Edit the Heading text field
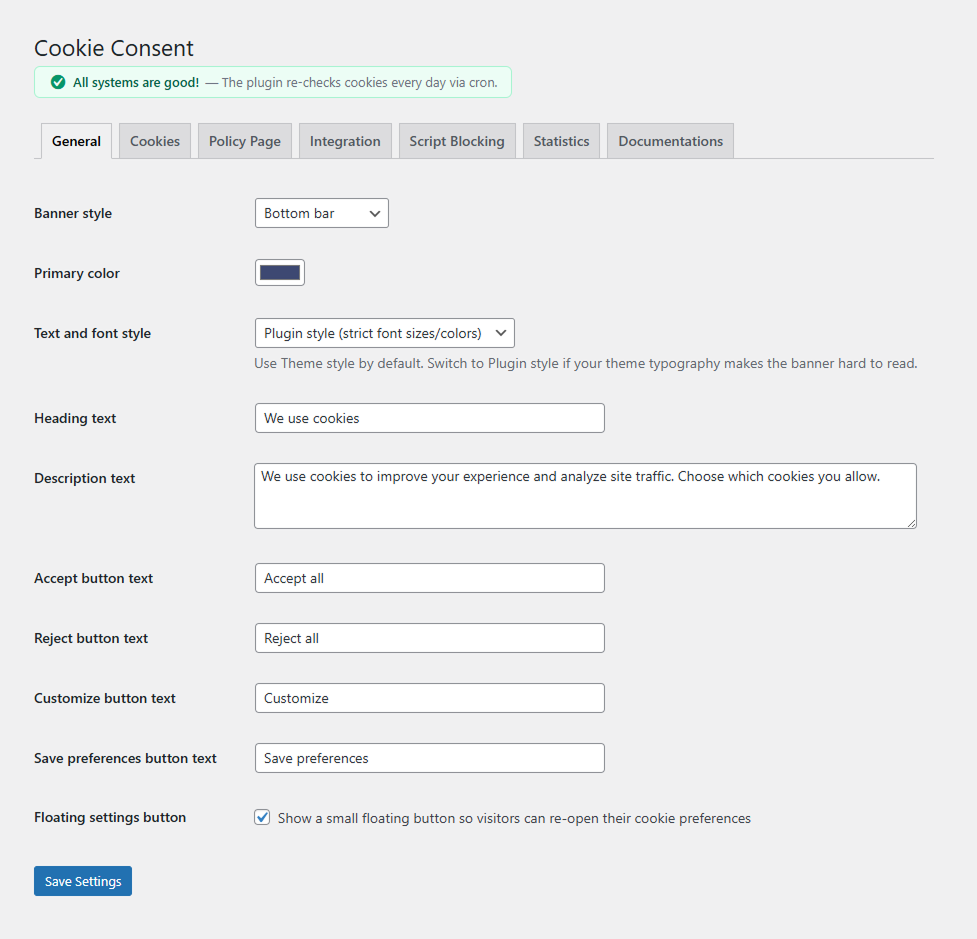 [x=429, y=418]
